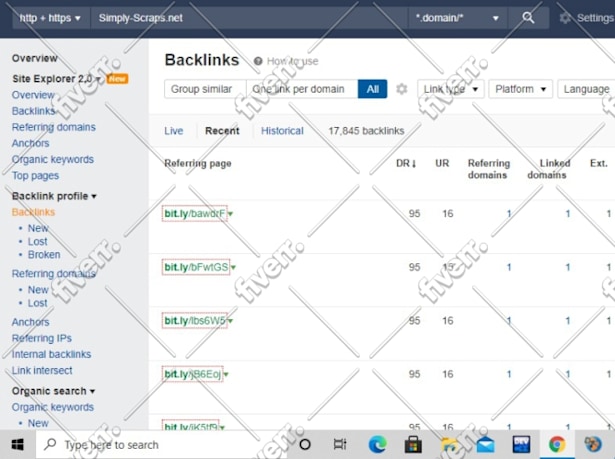Open Referring IPs in sidebar
Screen dimensions: 615x459
pos(42,338)
